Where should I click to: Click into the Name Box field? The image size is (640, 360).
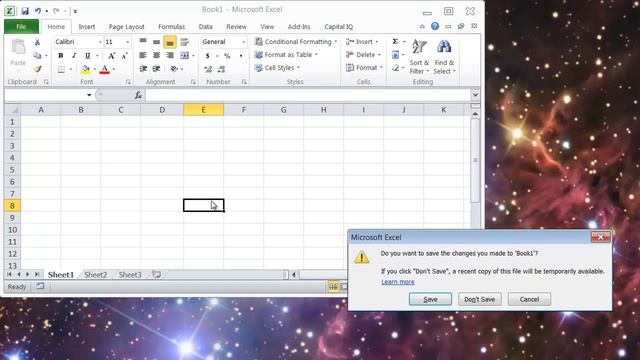point(44,95)
